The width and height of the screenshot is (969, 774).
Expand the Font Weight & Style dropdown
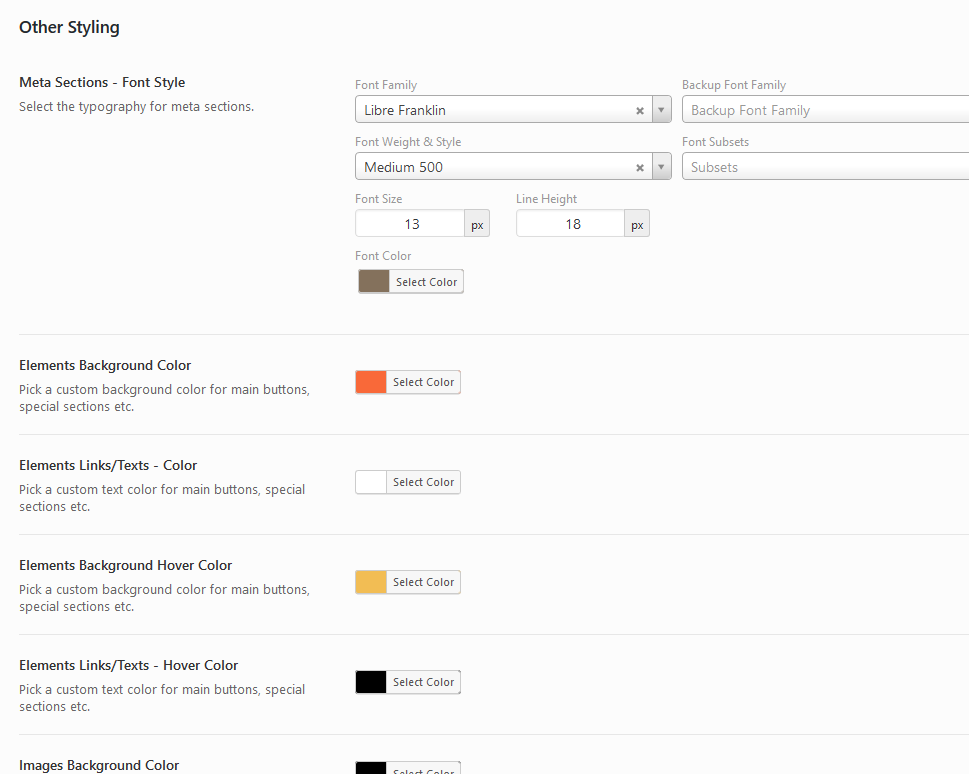pos(661,167)
